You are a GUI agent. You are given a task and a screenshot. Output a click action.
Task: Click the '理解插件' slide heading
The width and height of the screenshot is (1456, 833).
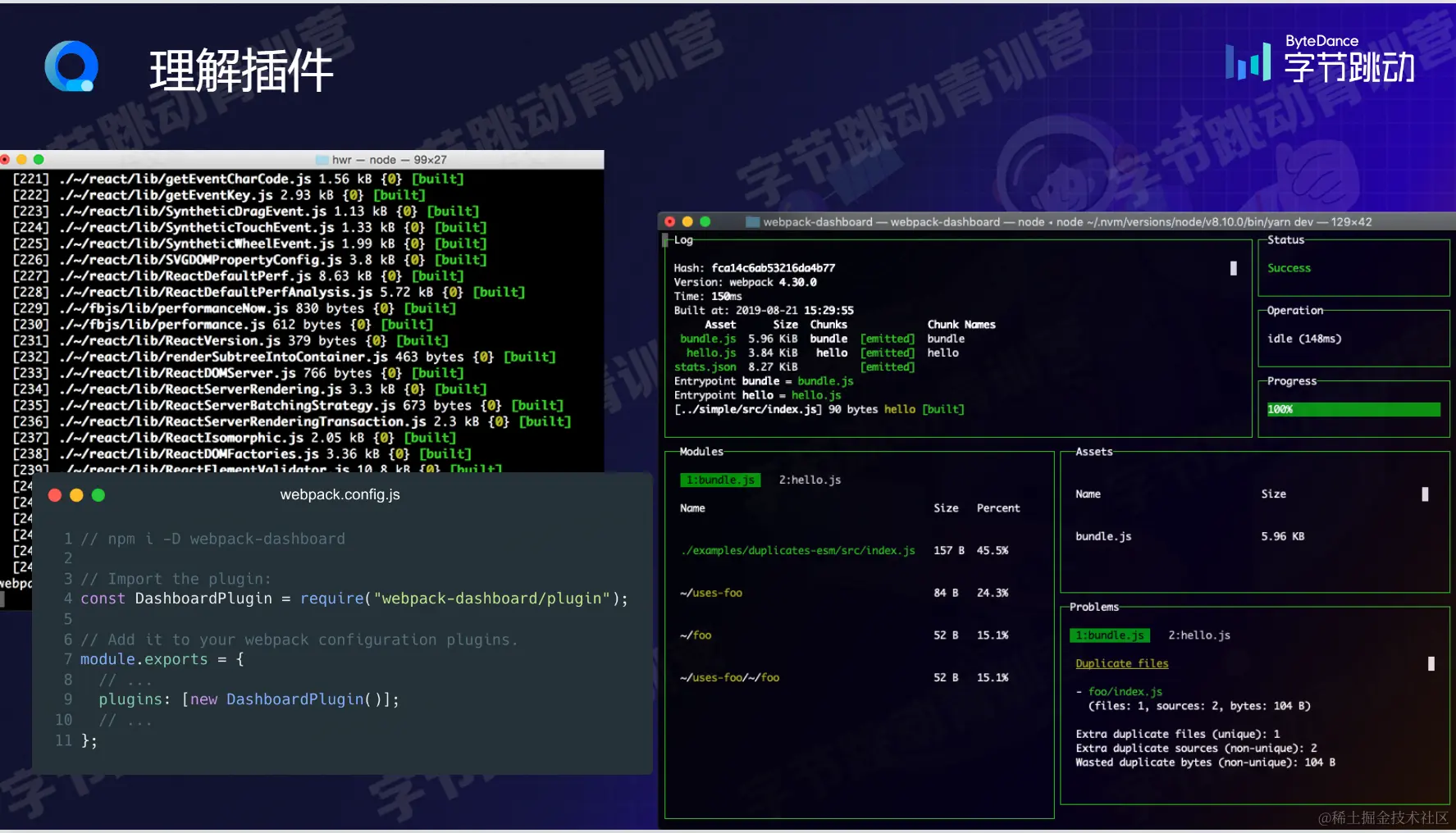(x=241, y=70)
